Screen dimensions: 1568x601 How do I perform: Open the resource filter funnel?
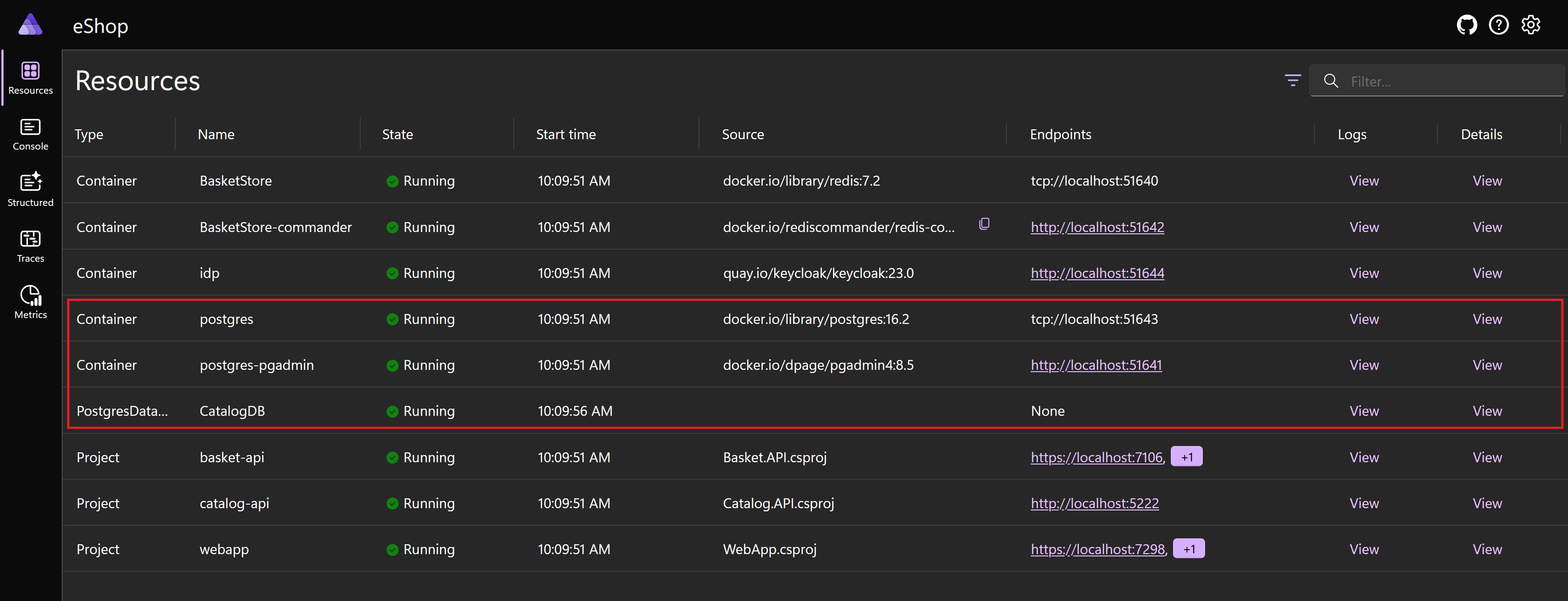1292,80
